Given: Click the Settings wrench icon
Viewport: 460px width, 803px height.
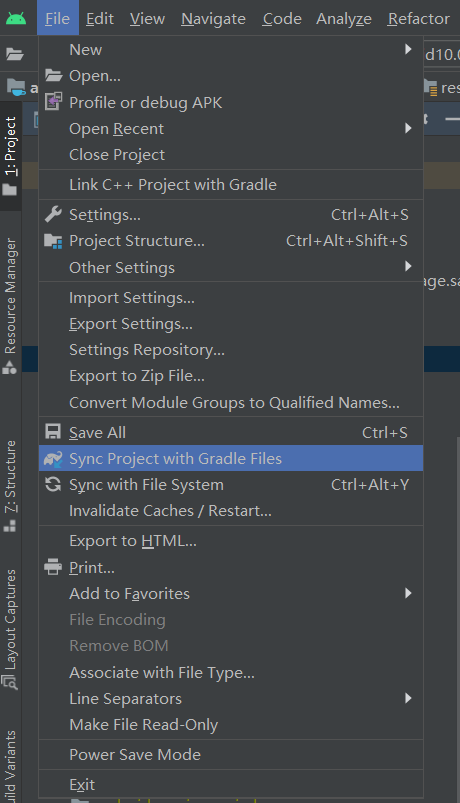Looking at the screenshot, I should point(53,214).
